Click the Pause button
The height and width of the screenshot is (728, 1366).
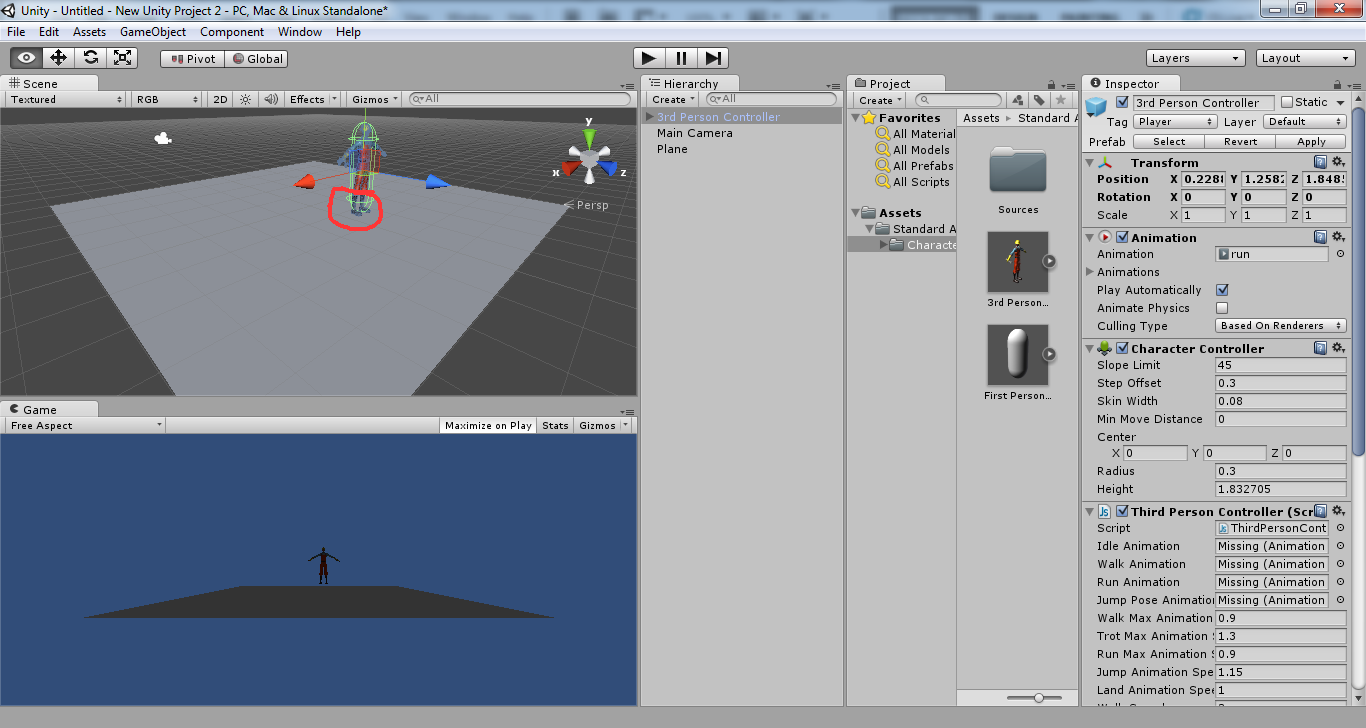tap(681, 58)
